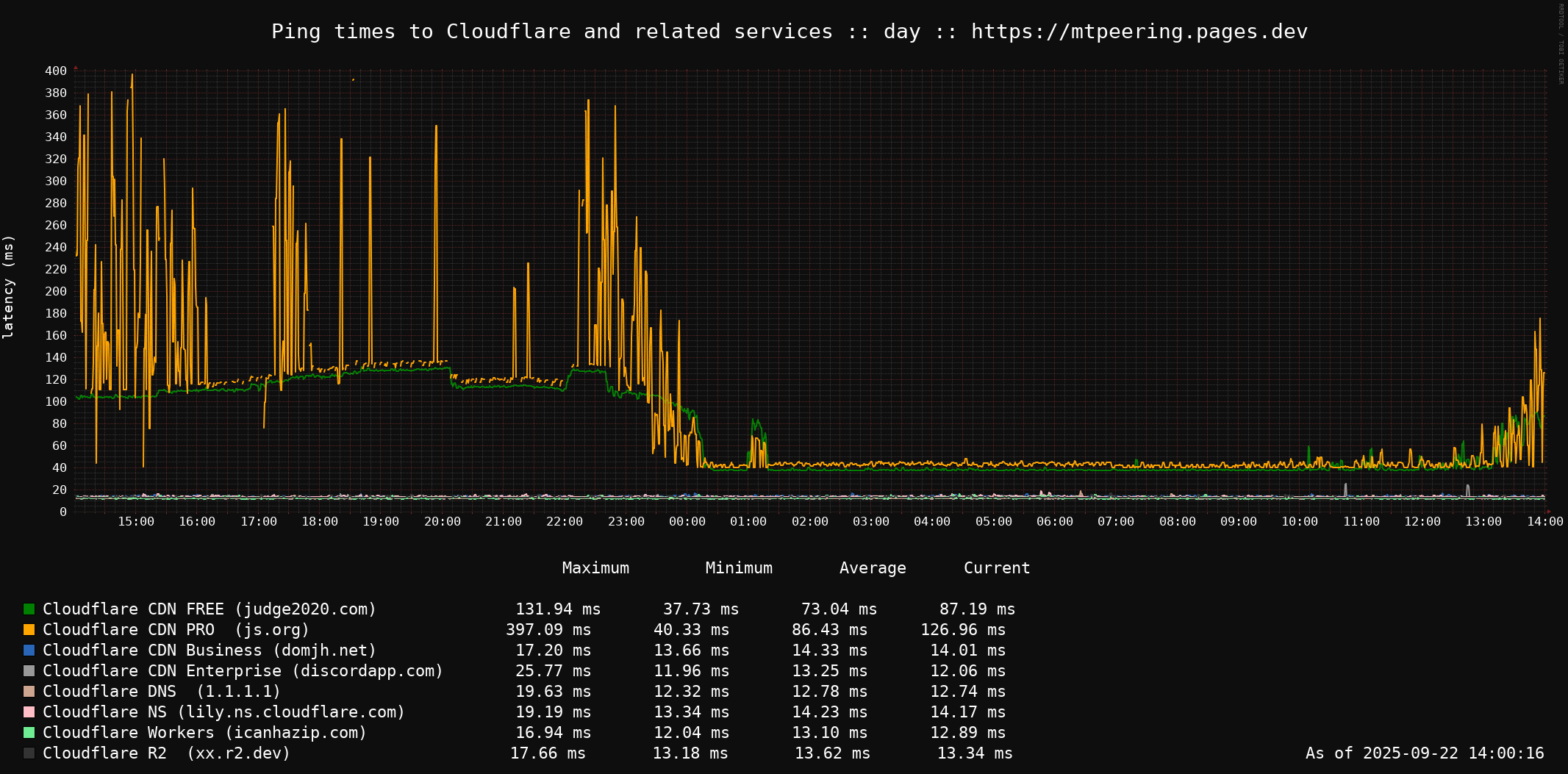Click the 23:00 x-axis time label
This screenshot has height=774, width=1568.
point(626,522)
